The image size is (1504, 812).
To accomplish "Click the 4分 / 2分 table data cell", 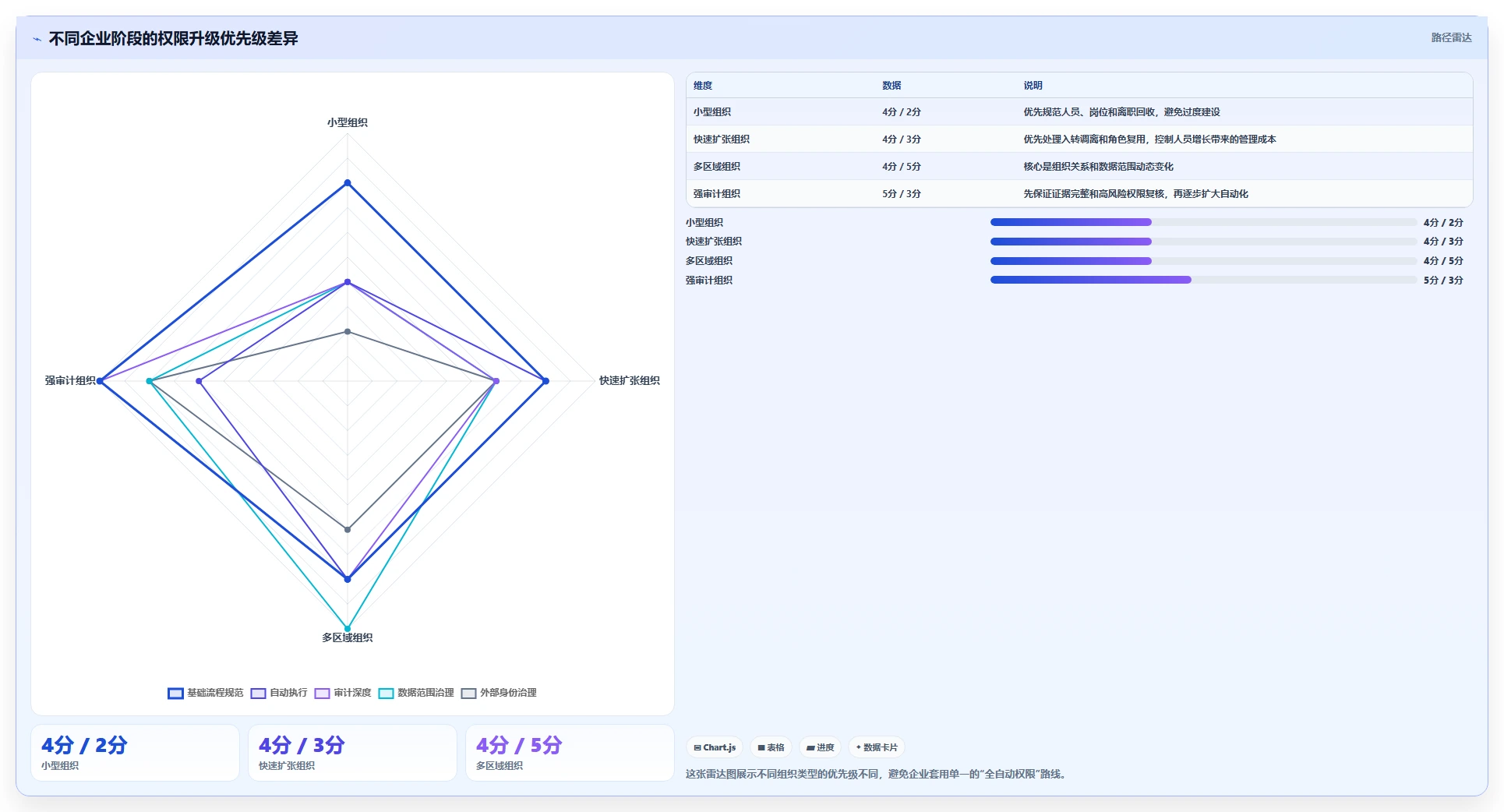I will [902, 112].
